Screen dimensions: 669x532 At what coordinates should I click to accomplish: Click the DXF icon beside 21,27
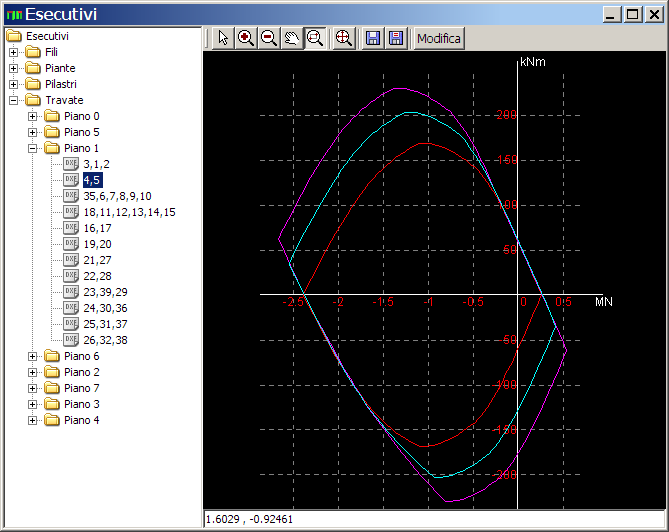pos(71,260)
